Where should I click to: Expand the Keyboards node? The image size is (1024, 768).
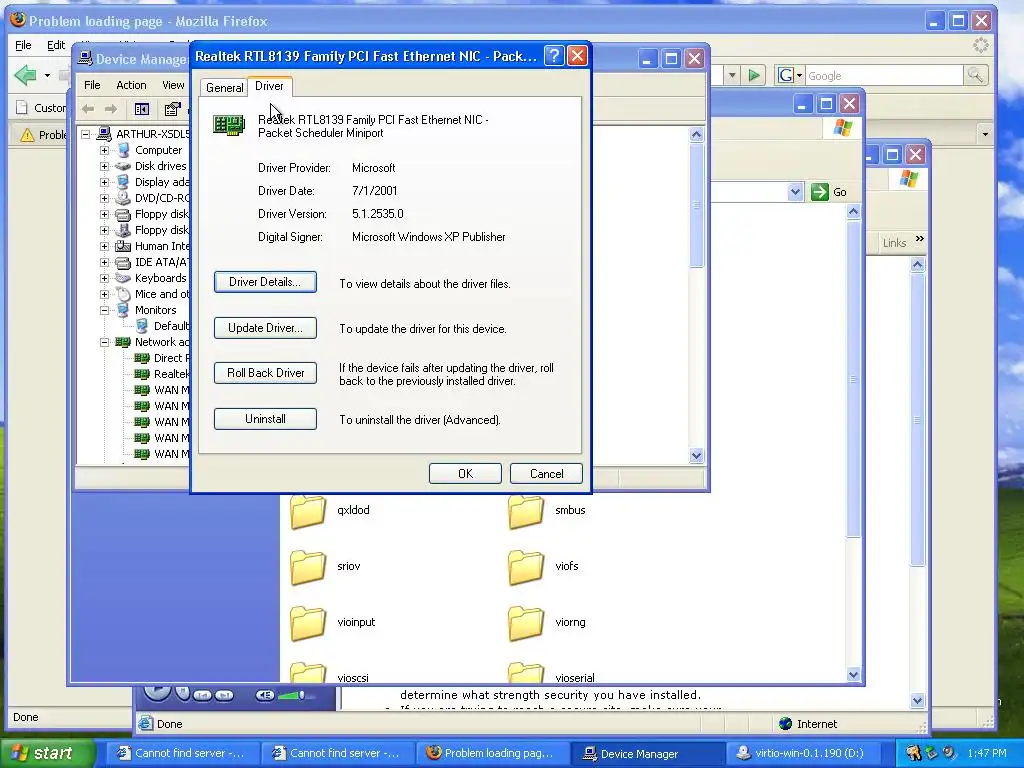point(104,278)
